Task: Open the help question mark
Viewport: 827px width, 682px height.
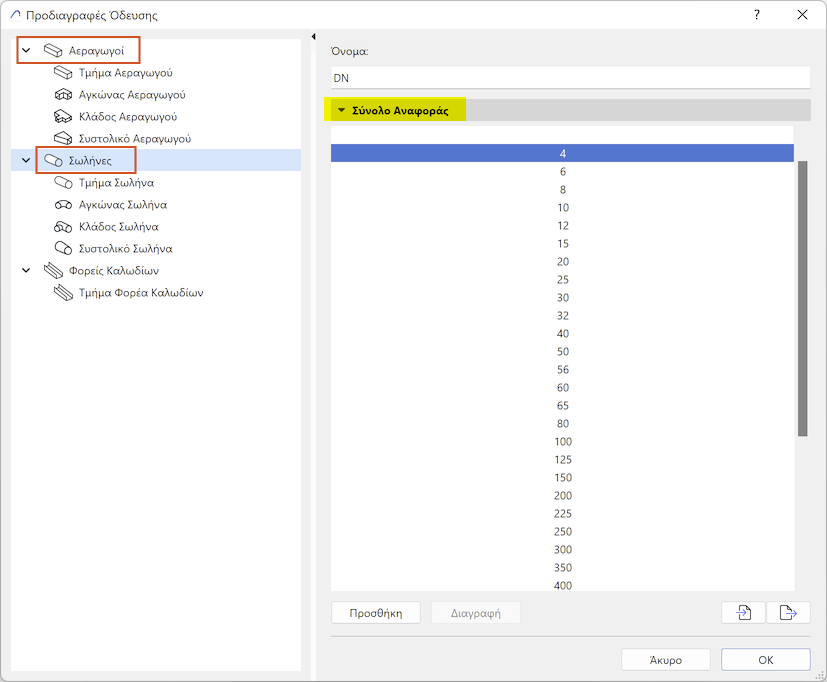Action: [757, 15]
